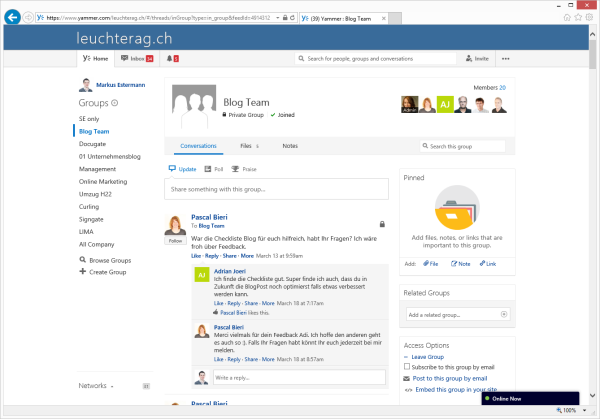Click the Networks count badge
The height and width of the screenshot is (419, 600).
coord(146,386)
